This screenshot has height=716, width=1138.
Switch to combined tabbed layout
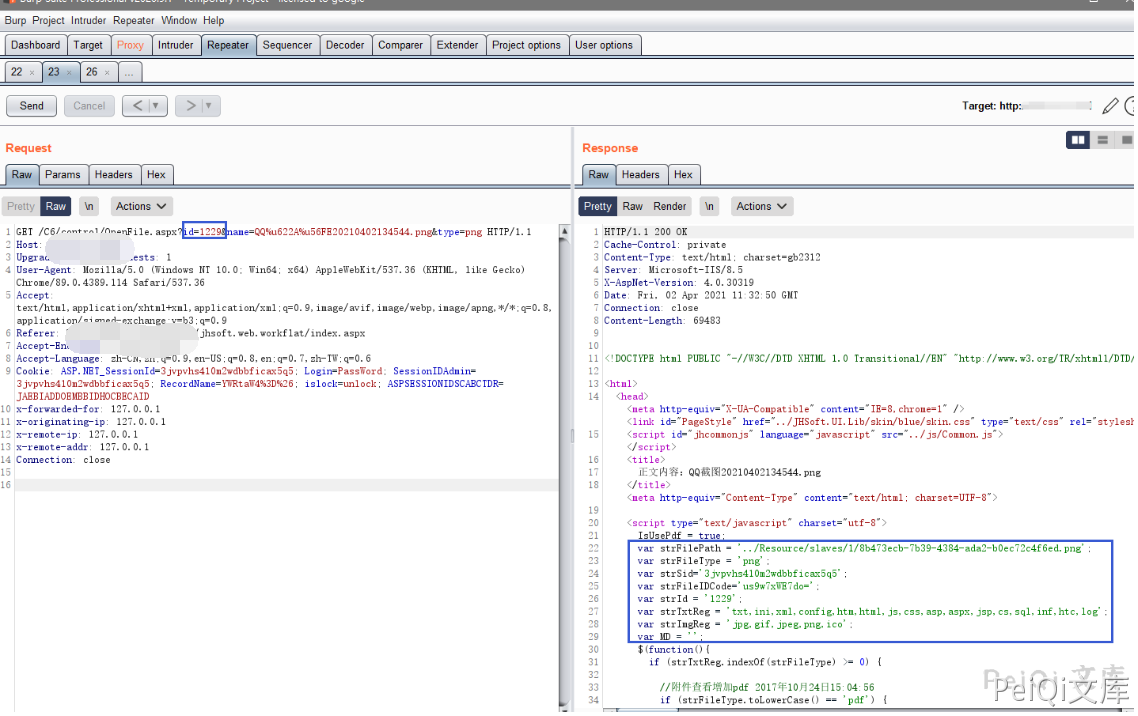pyautogui.click(x=1126, y=140)
